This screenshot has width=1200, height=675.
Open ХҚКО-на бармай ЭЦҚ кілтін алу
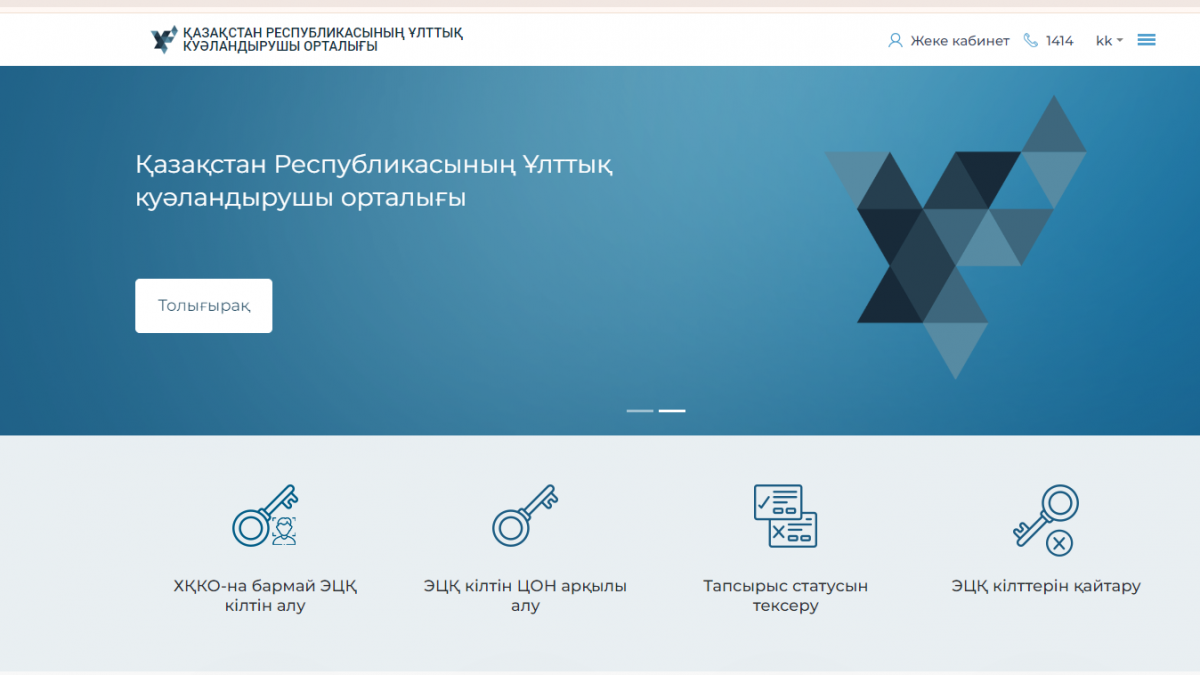coord(265,596)
